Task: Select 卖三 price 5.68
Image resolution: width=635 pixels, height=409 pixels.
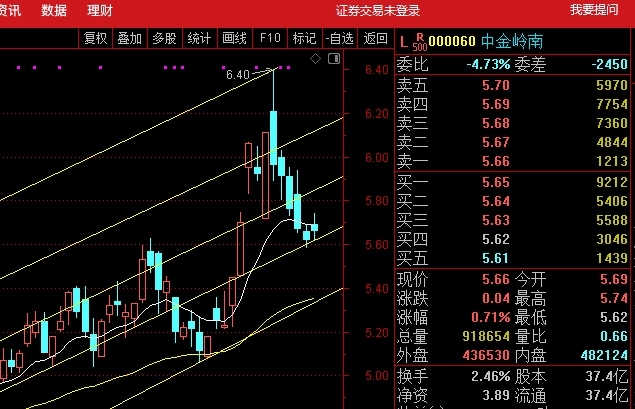Action: point(496,124)
